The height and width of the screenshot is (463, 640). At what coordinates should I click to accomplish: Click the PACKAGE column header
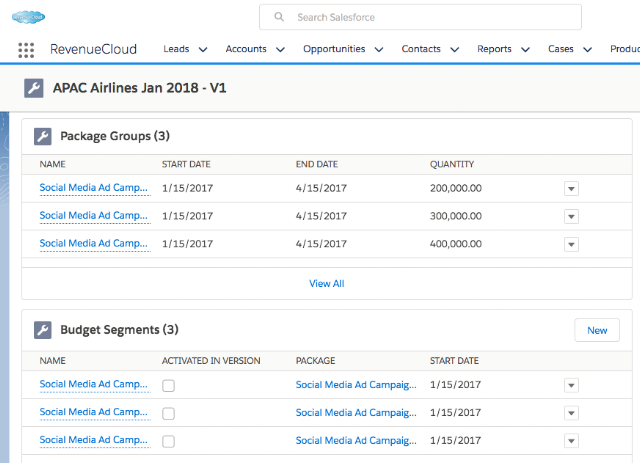tap(316, 361)
